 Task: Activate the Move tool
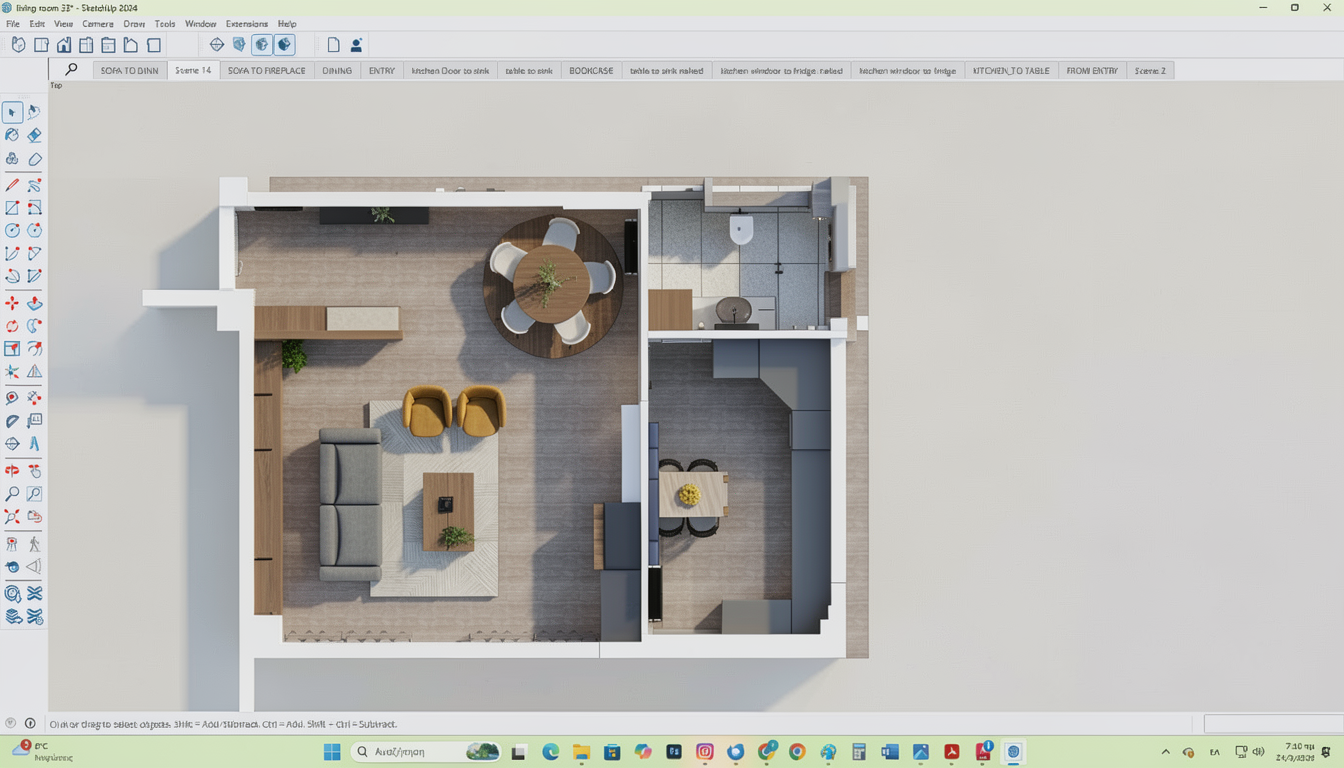coord(12,303)
